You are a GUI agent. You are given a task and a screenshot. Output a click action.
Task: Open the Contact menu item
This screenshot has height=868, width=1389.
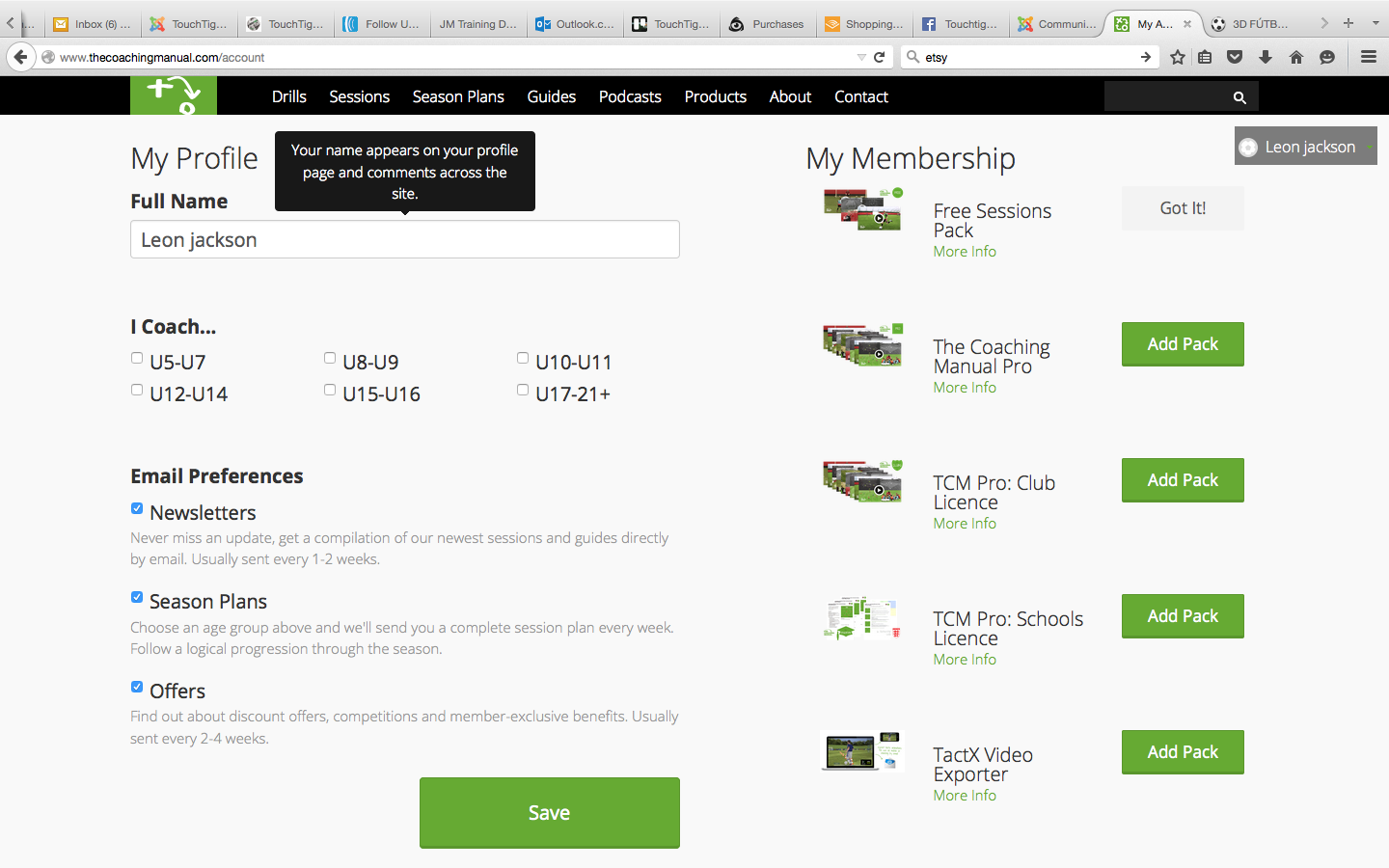(861, 96)
